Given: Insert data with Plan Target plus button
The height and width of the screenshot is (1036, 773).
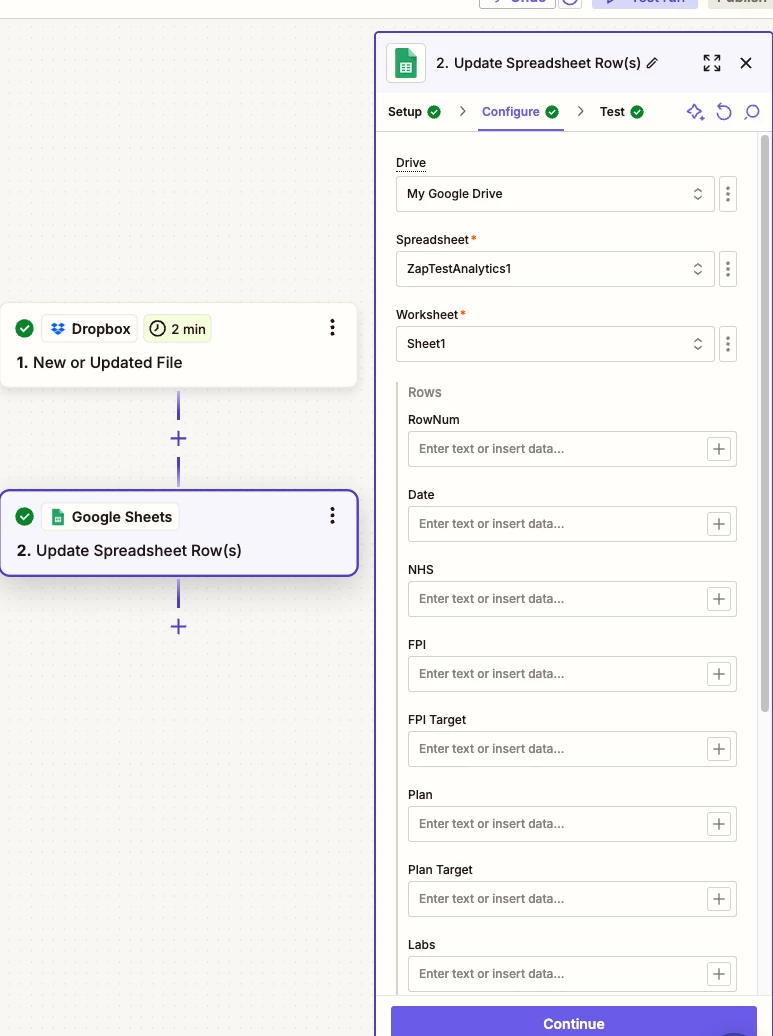Looking at the screenshot, I should (719, 899).
